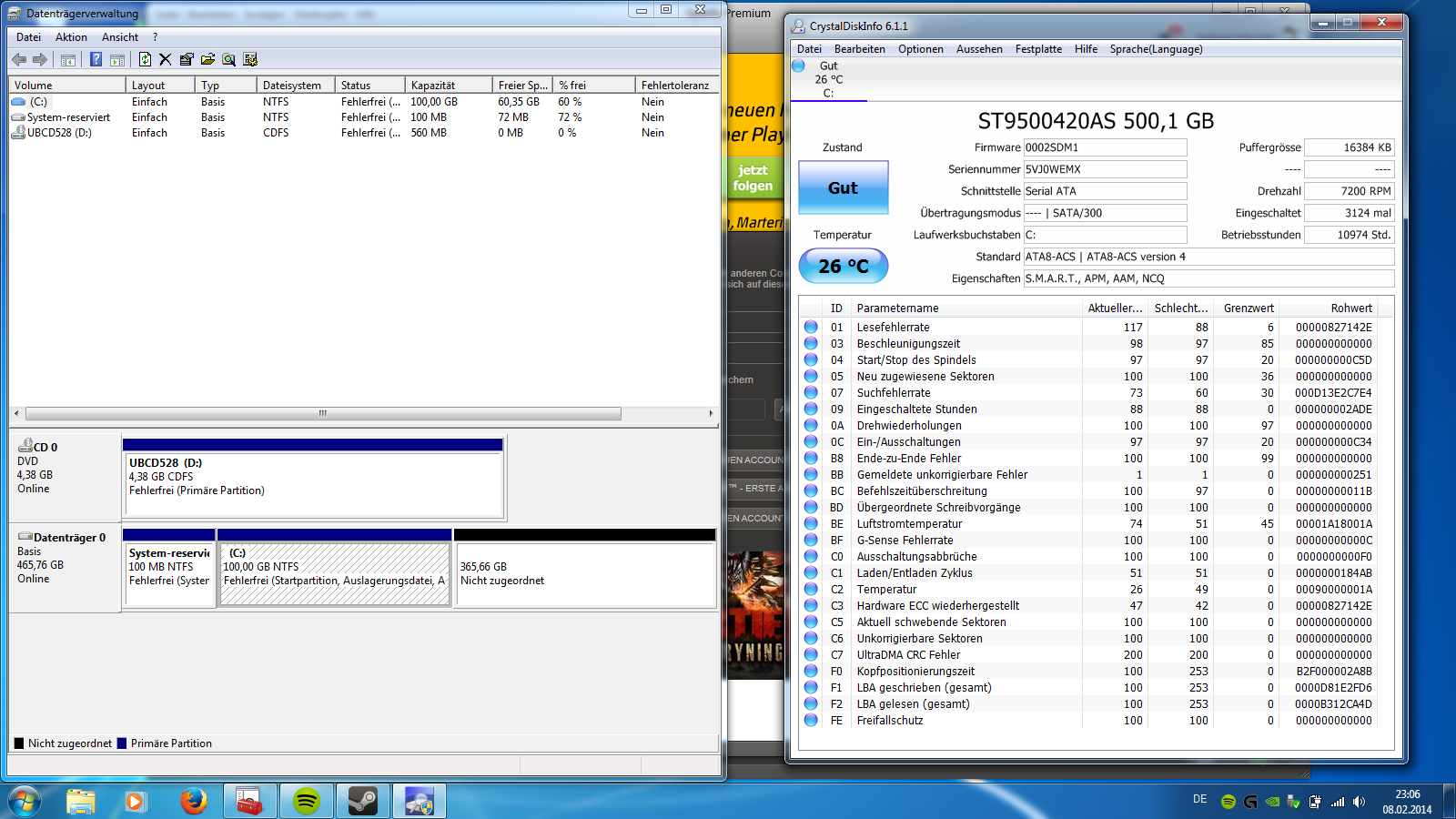Click the Back arrow in Datenträgerverwaltung toolbar
Image resolution: width=1456 pixels, height=819 pixels.
(18, 59)
